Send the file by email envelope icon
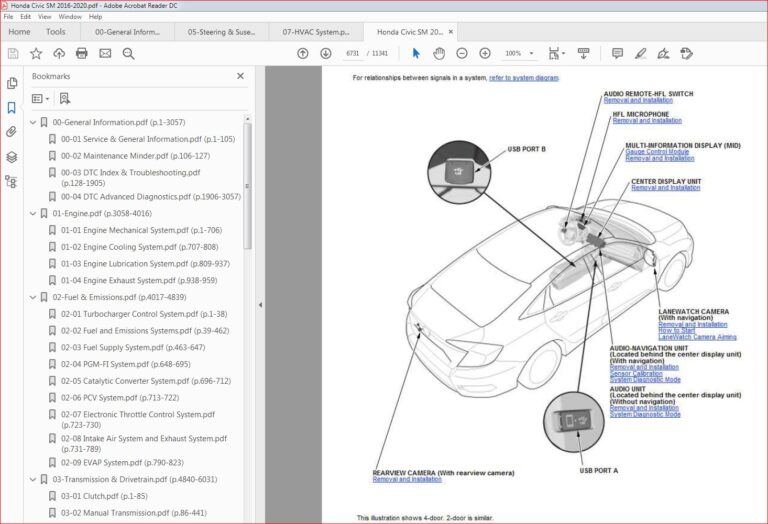The image size is (768, 524). click(x=105, y=53)
